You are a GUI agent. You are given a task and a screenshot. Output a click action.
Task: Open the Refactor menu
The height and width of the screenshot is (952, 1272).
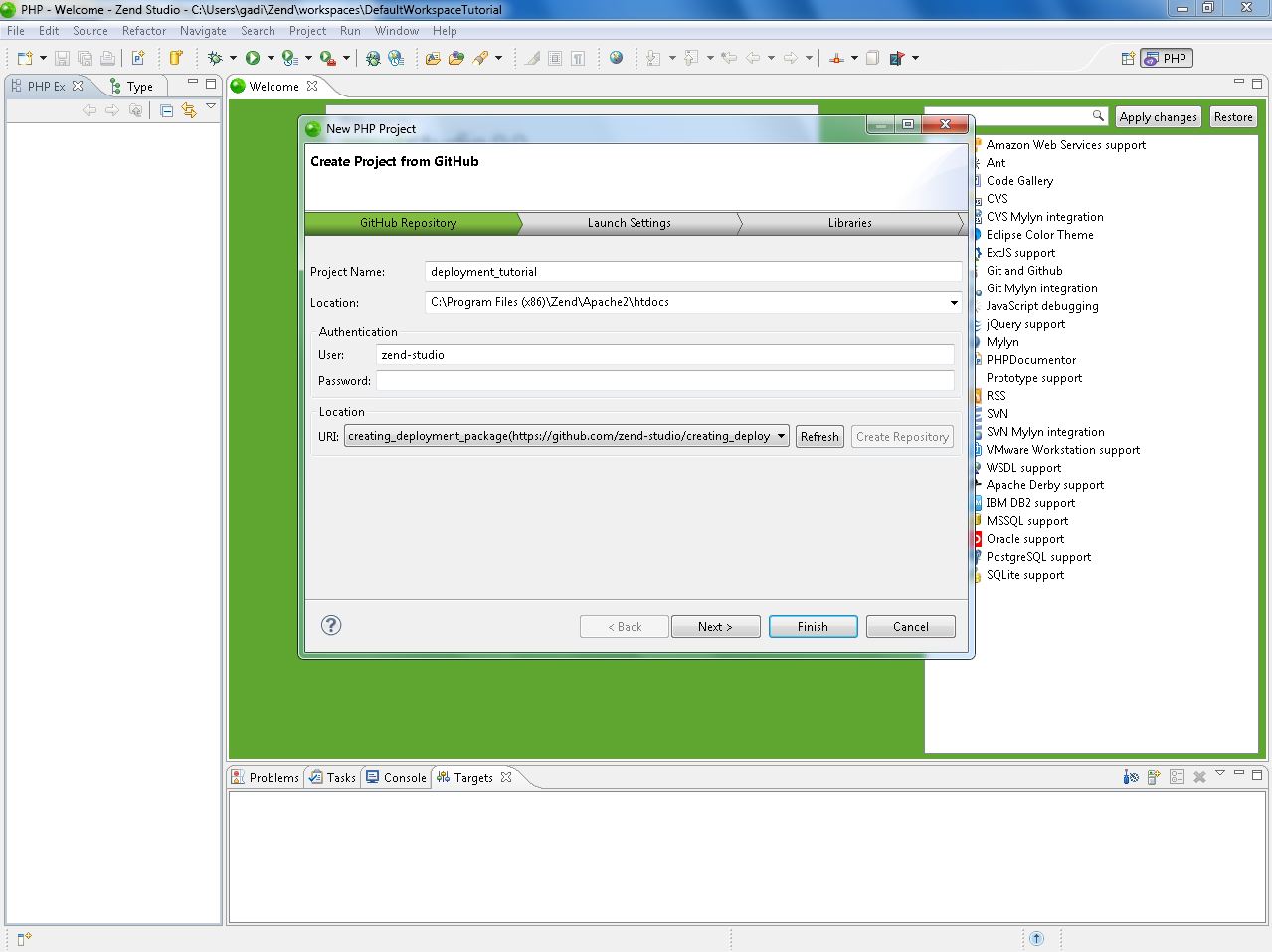pos(143,30)
